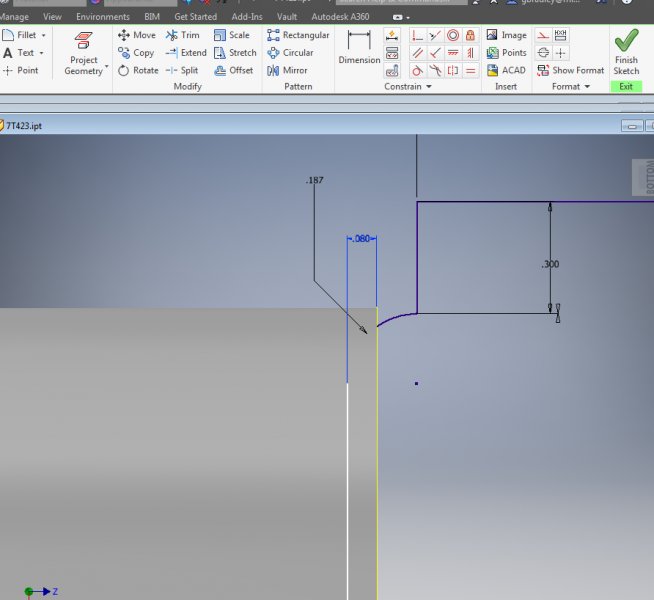654x600 pixels.
Task: Click the lock constraint icon
Action: [469, 35]
